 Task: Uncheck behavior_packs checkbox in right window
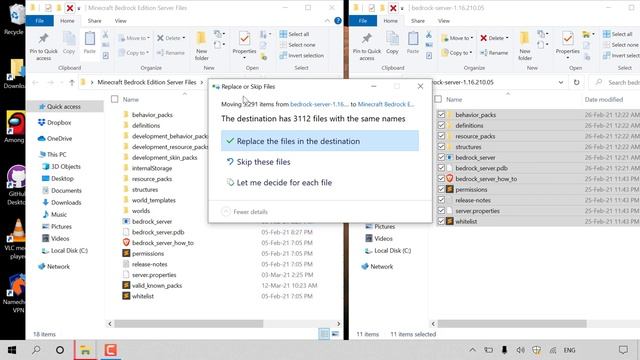[x=441, y=115]
